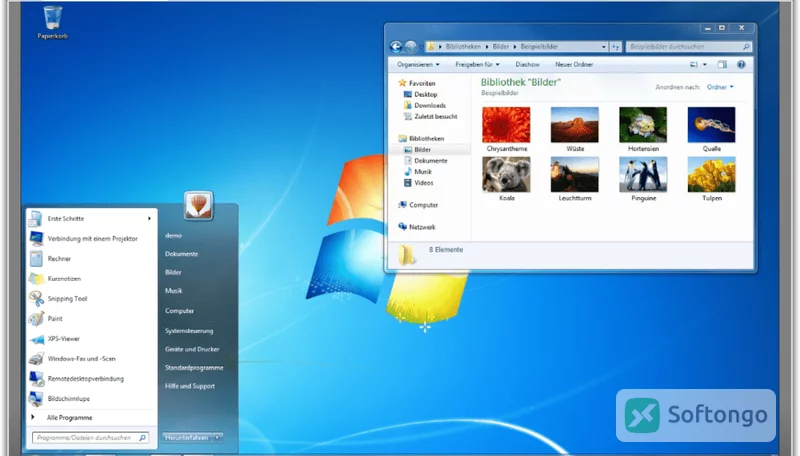800x456 pixels.
Task: Expand the address bar history dropdown arrow
Action: [x=604, y=47]
